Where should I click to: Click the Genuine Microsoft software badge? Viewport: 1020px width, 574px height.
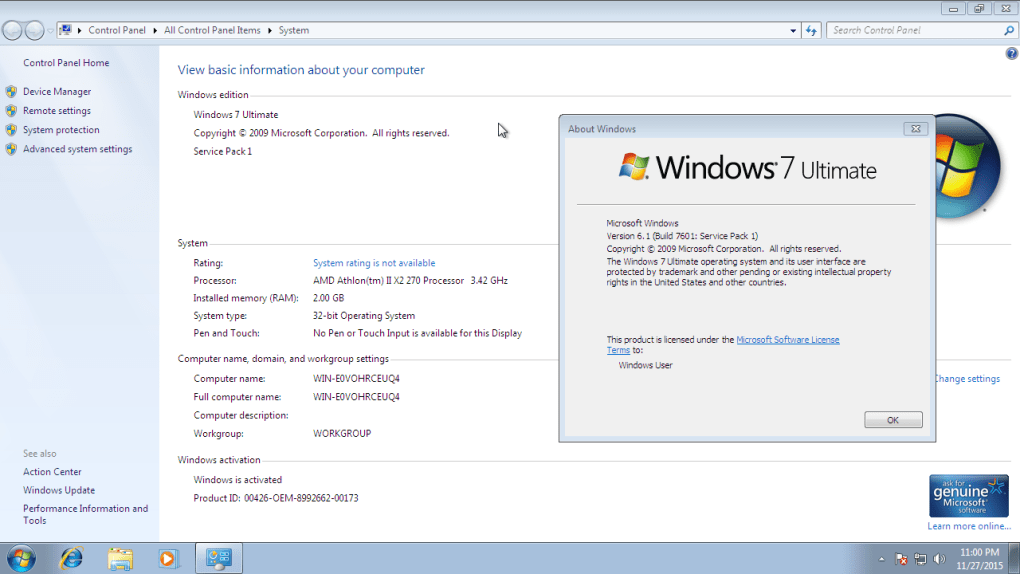[969, 496]
